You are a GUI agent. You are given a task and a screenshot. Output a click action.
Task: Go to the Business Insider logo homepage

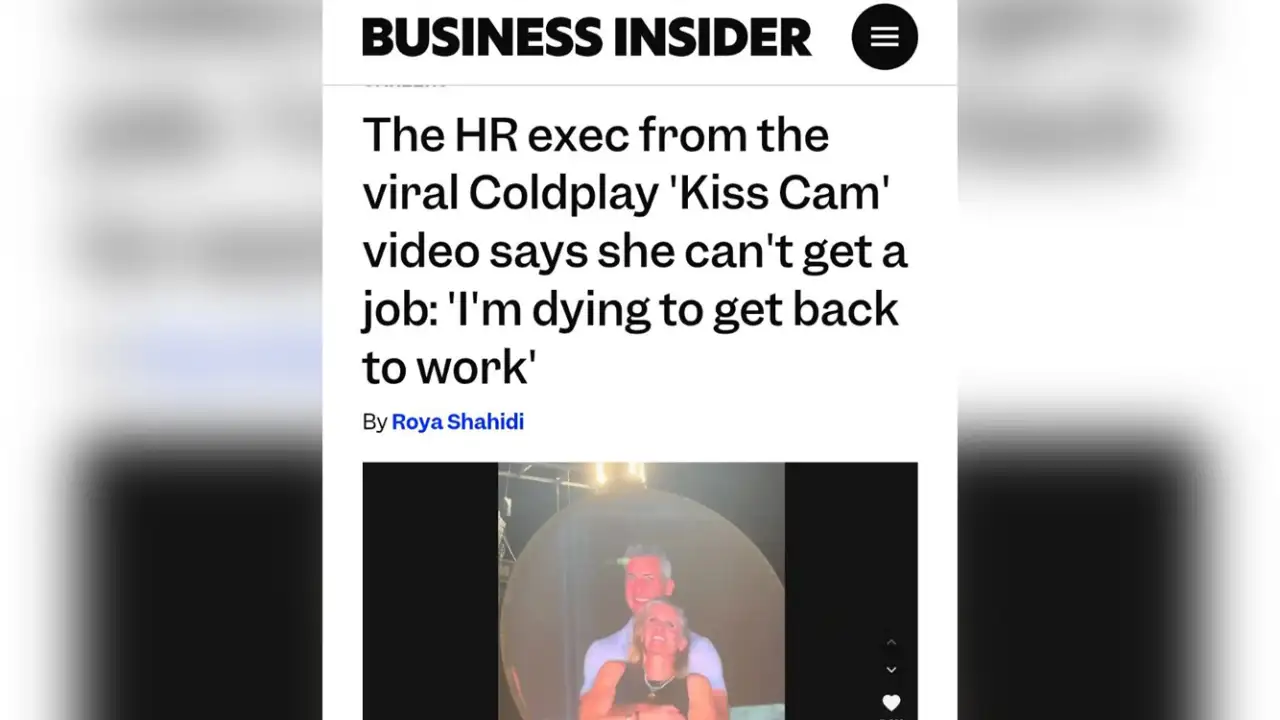point(587,38)
